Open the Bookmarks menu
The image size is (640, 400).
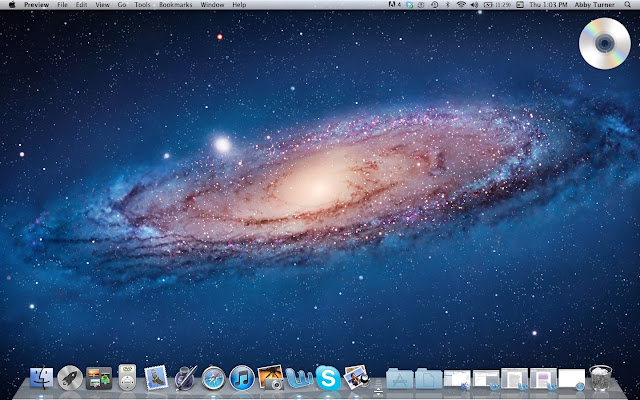(x=176, y=5)
